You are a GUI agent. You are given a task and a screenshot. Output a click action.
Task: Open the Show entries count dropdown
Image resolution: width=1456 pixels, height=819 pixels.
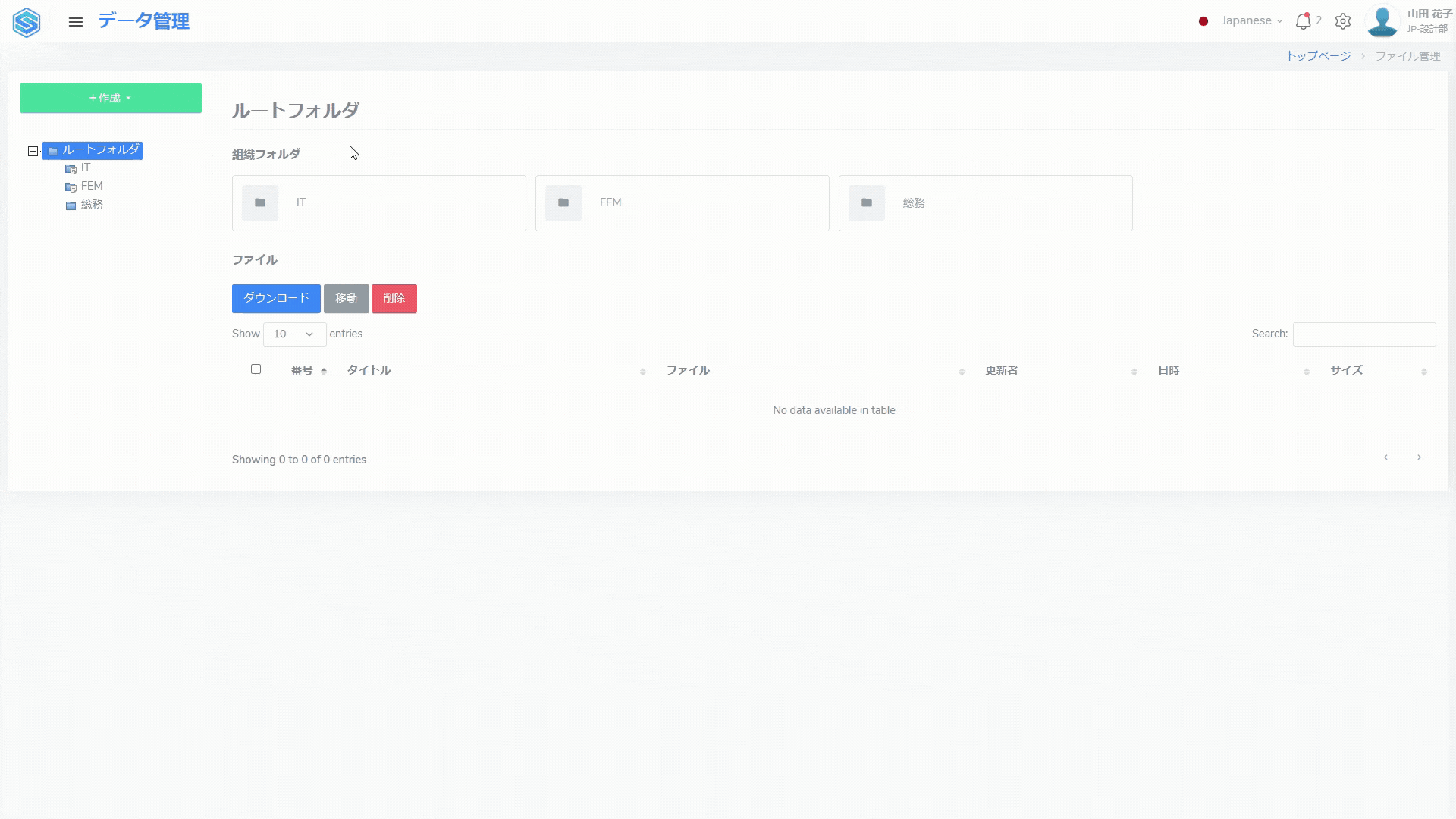click(294, 334)
